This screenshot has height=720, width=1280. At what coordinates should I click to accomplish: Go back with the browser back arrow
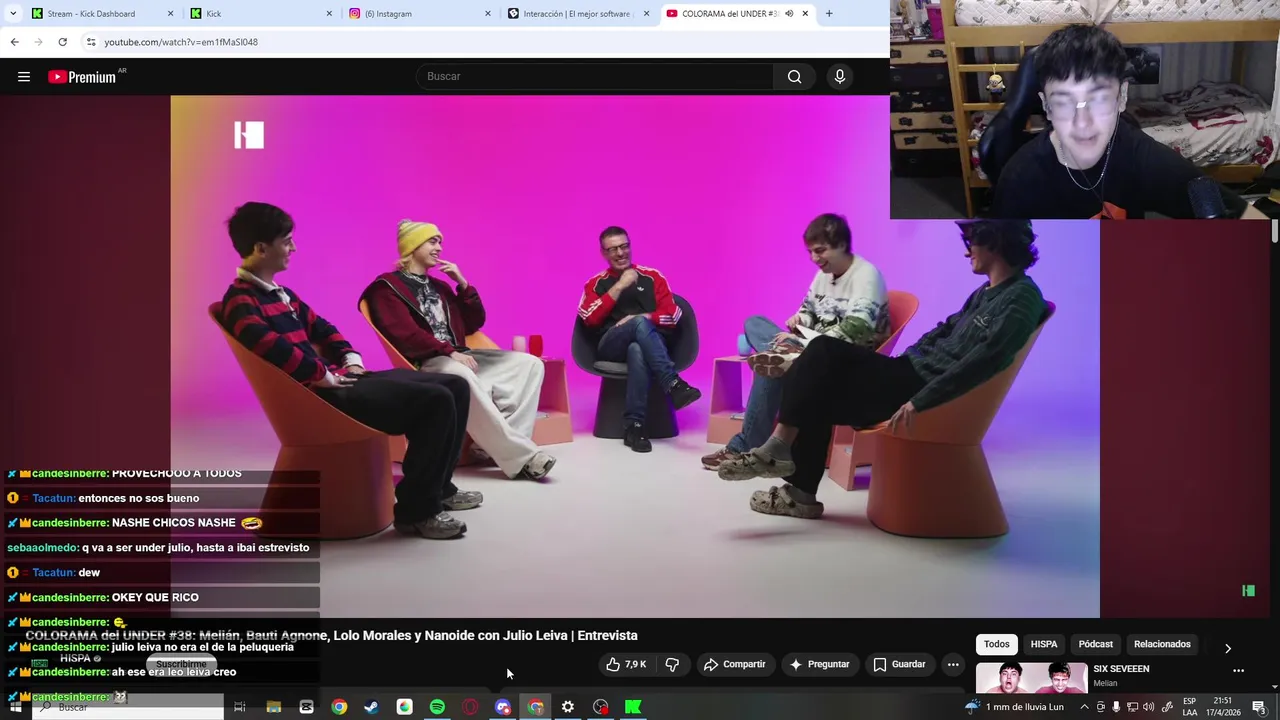14,42
